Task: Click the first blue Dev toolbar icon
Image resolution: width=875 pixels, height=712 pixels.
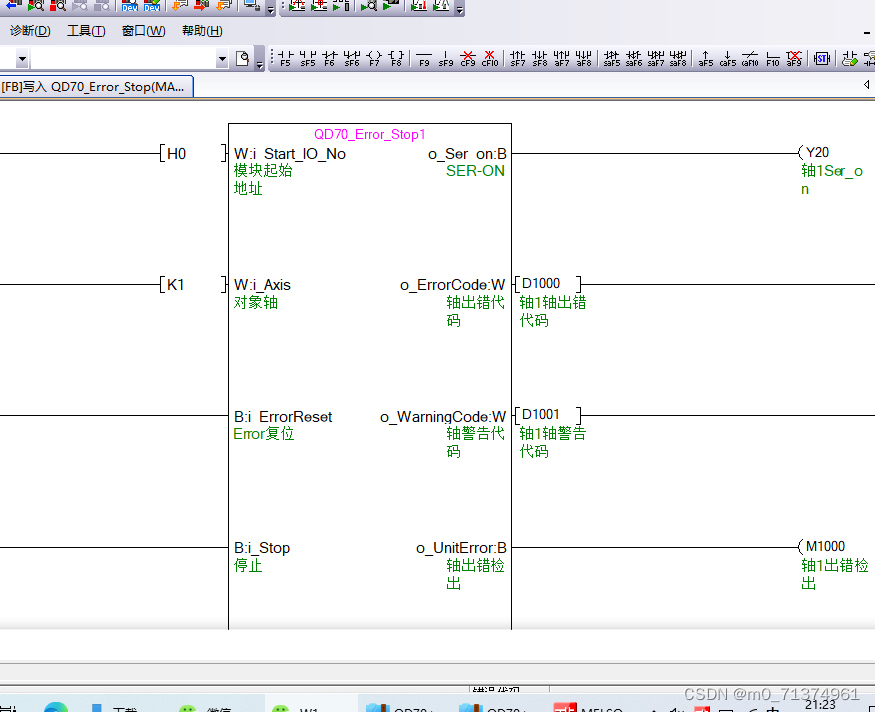Action: (129, 6)
